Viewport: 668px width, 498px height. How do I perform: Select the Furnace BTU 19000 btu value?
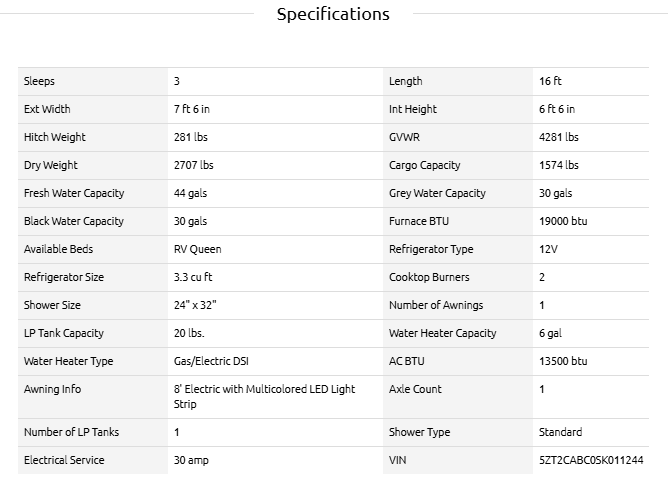(x=563, y=221)
